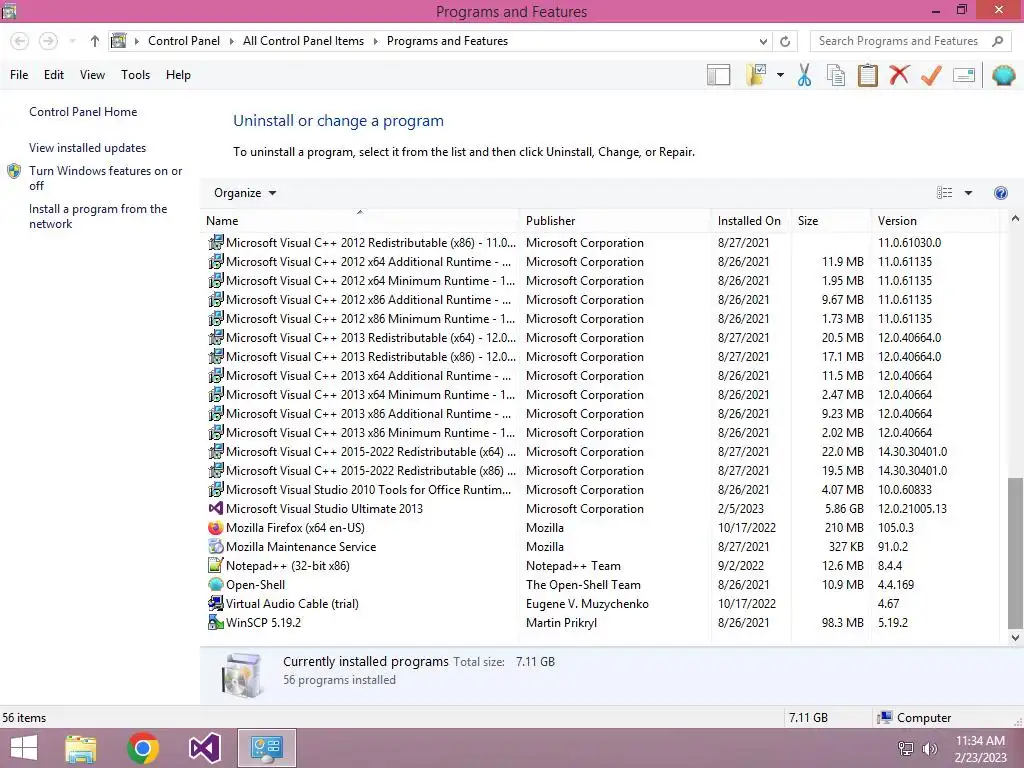This screenshot has height=768, width=1024.
Task: Click the clock showing 11:34 AM
Action: coord(980,741)
